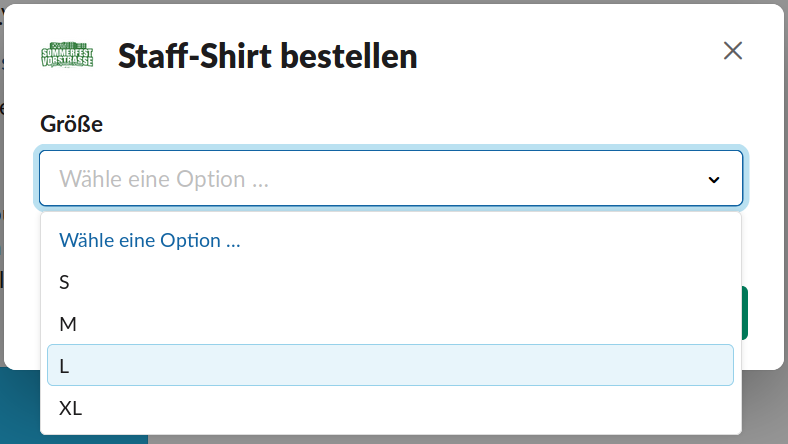This screenshot has width=788, height=444.
Task: Click the "Staff-Shirt bestellen" dialog heading
Action: tap(267, 56)
